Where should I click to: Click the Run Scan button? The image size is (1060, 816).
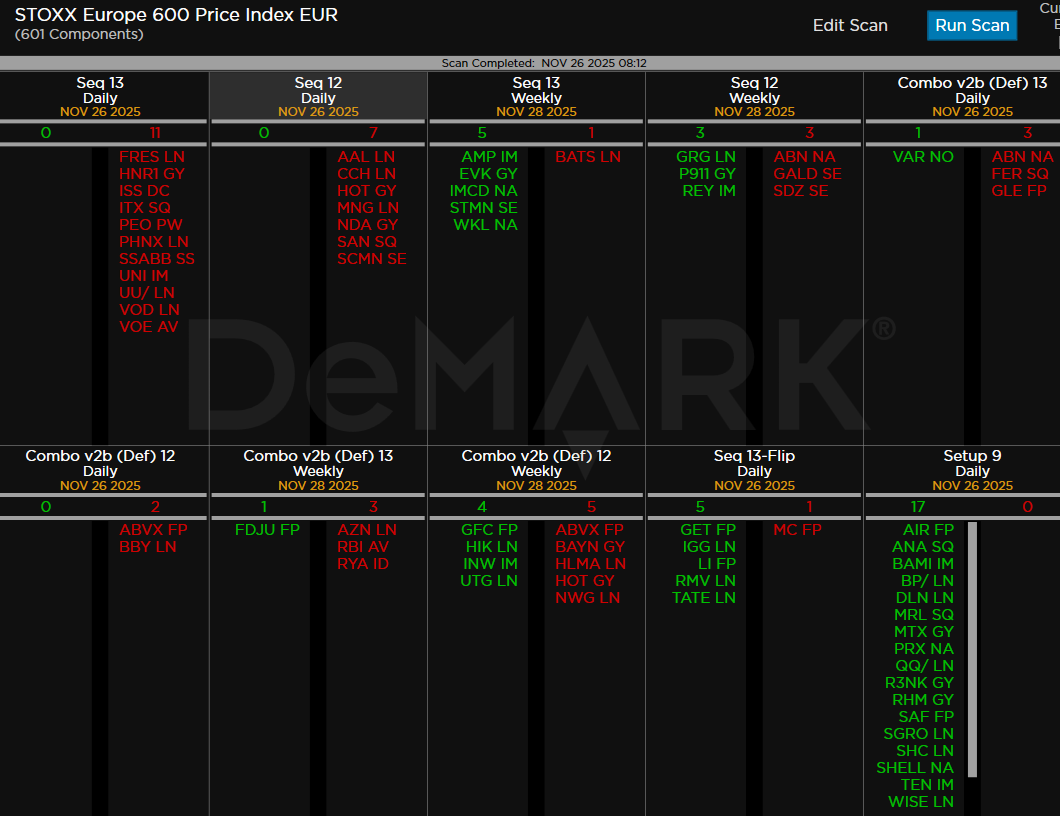pos(971,26)
